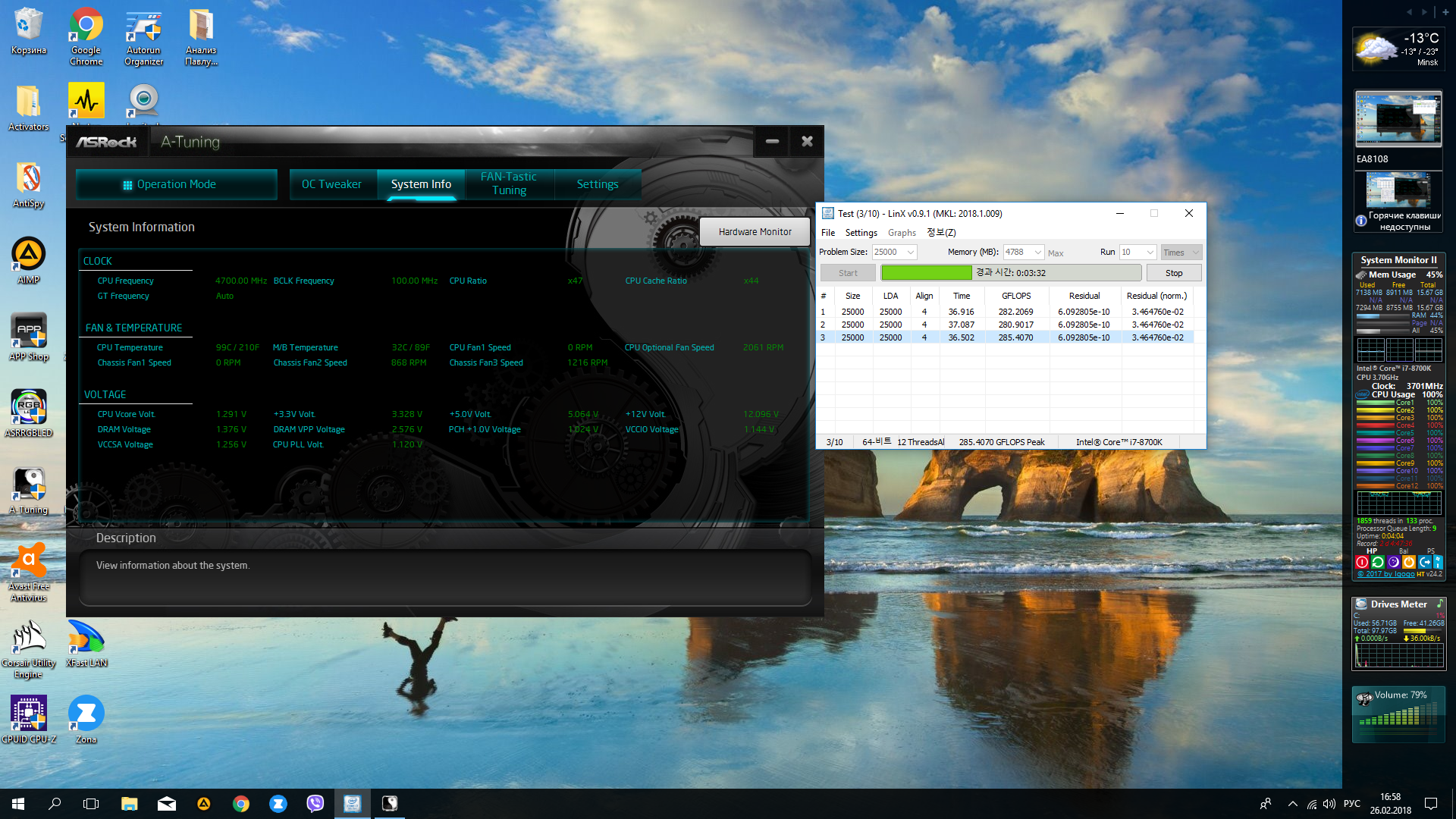Click the green restart icon in System Monitor
The image size is (1456, 819).
click(x=1378, y=562)
